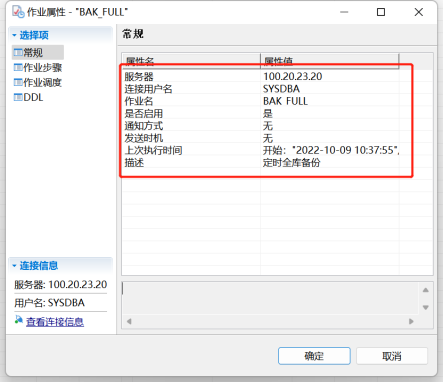444x382 pixels.
Task: Click the connection icon beside 查看连接信息
Action: 19,319
